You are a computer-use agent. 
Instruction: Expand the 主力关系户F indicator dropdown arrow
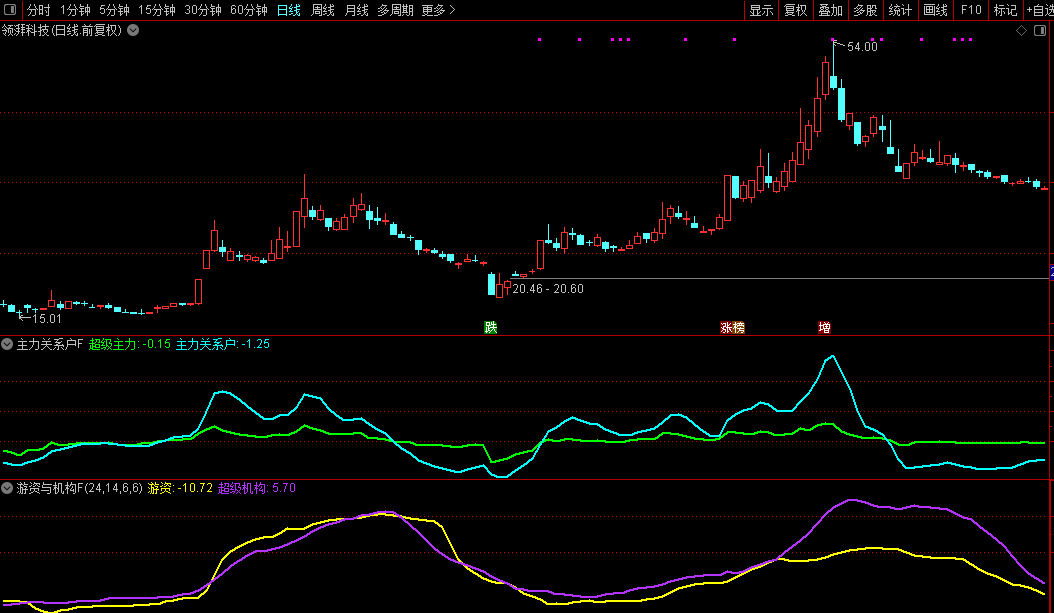point(8,344)
